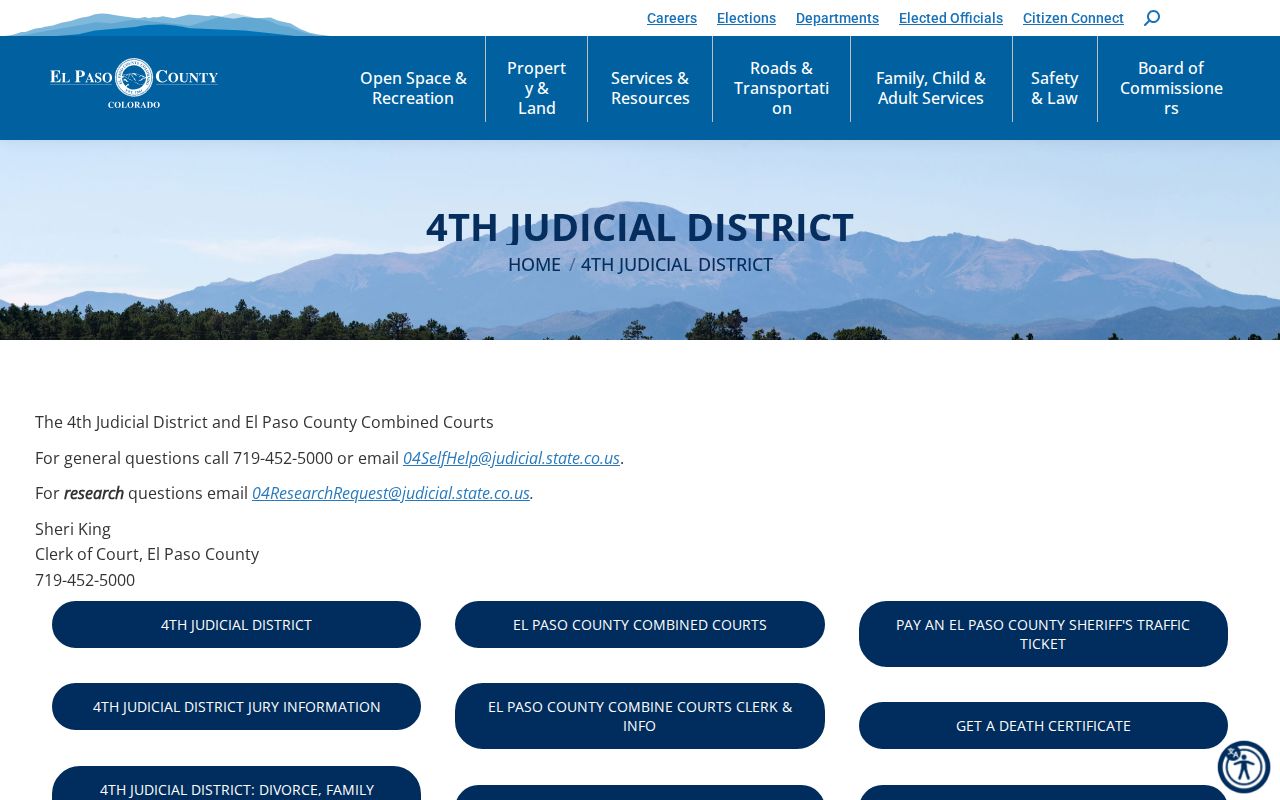Screen dimensions: 1280x800
Task: Click Clerk of Court, El Paso County text
Action: (147, 554)
